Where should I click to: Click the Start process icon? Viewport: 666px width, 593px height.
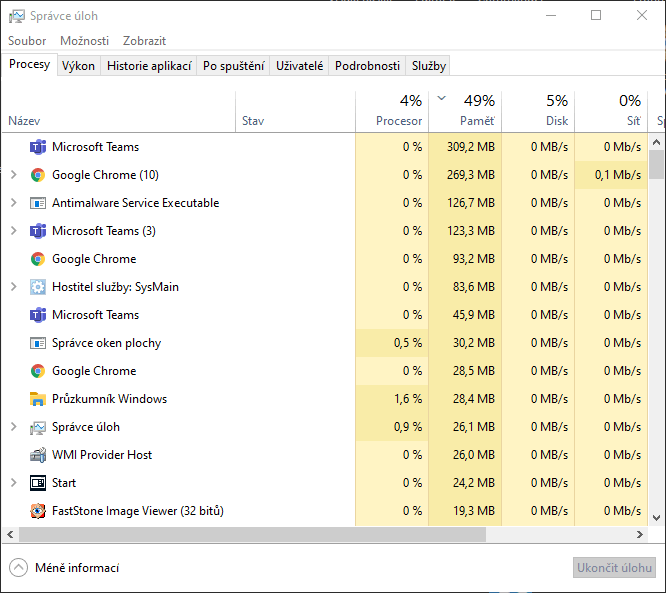pos(38,483)
